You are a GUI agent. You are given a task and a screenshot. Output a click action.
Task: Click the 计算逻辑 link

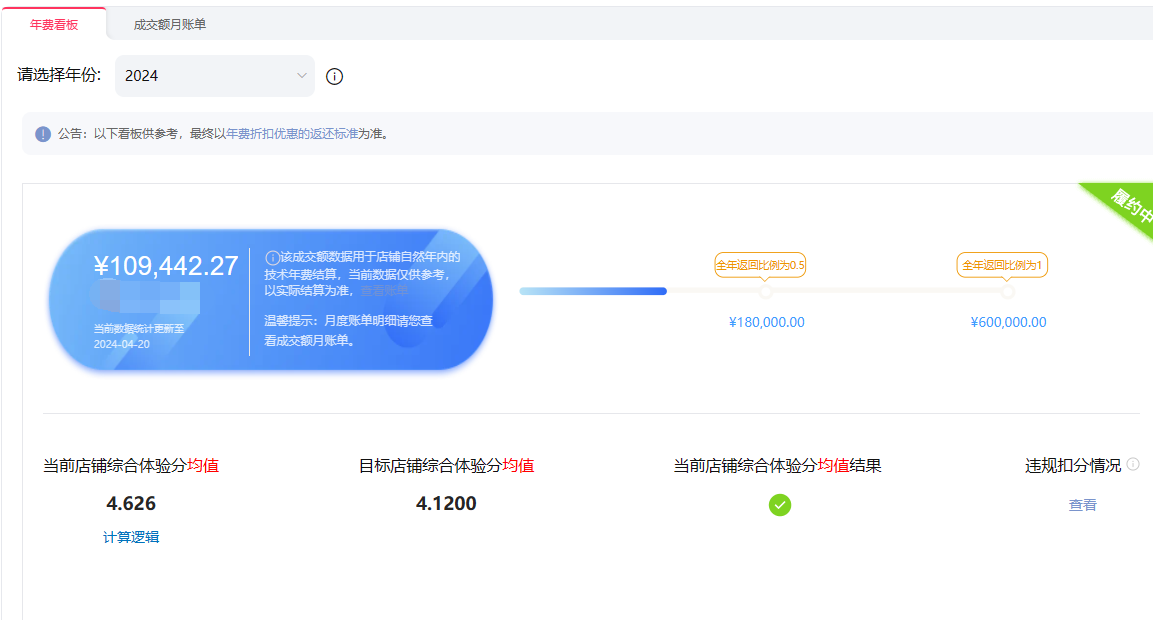131,537
